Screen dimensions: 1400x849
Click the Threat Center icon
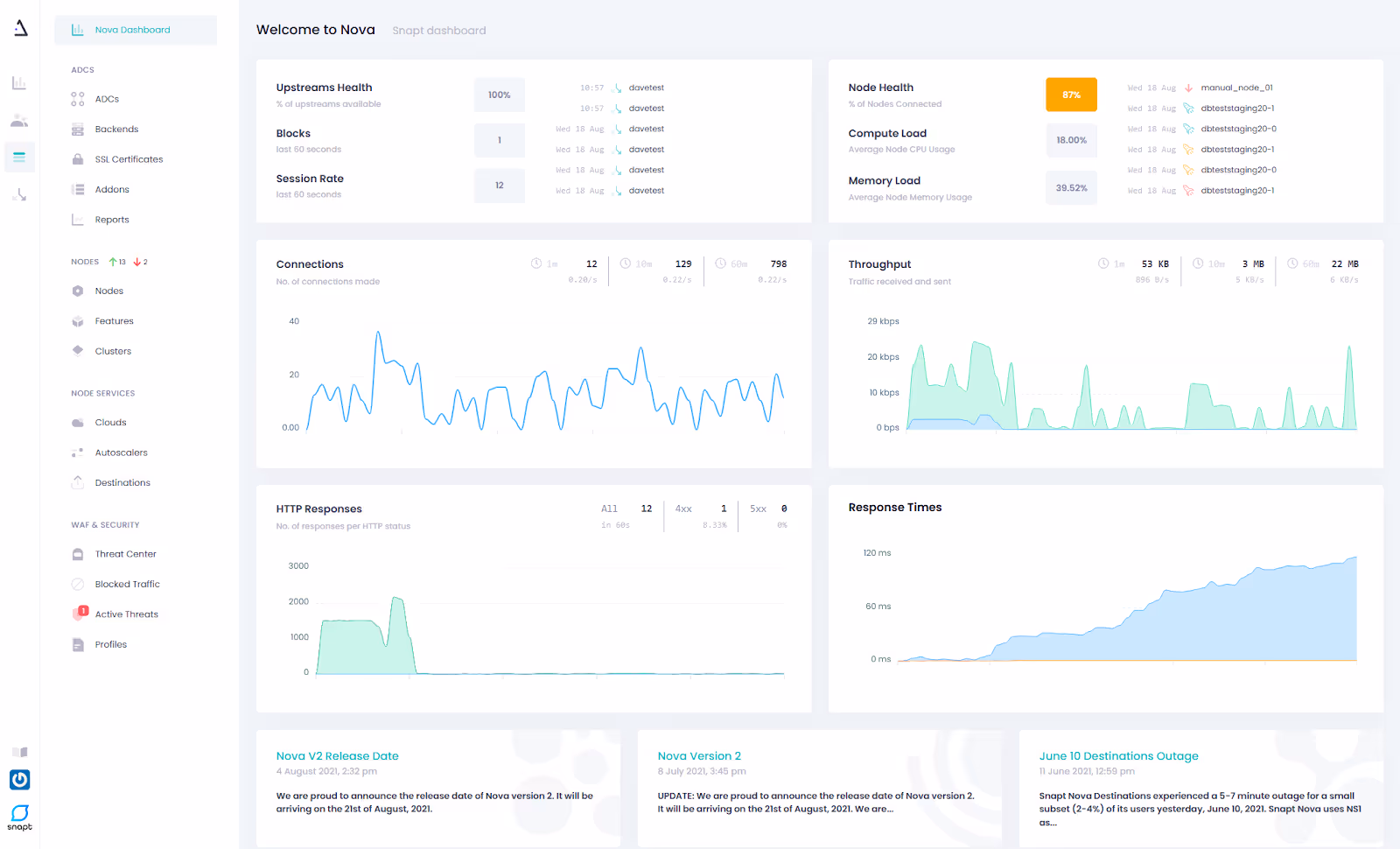click(78, 554)
